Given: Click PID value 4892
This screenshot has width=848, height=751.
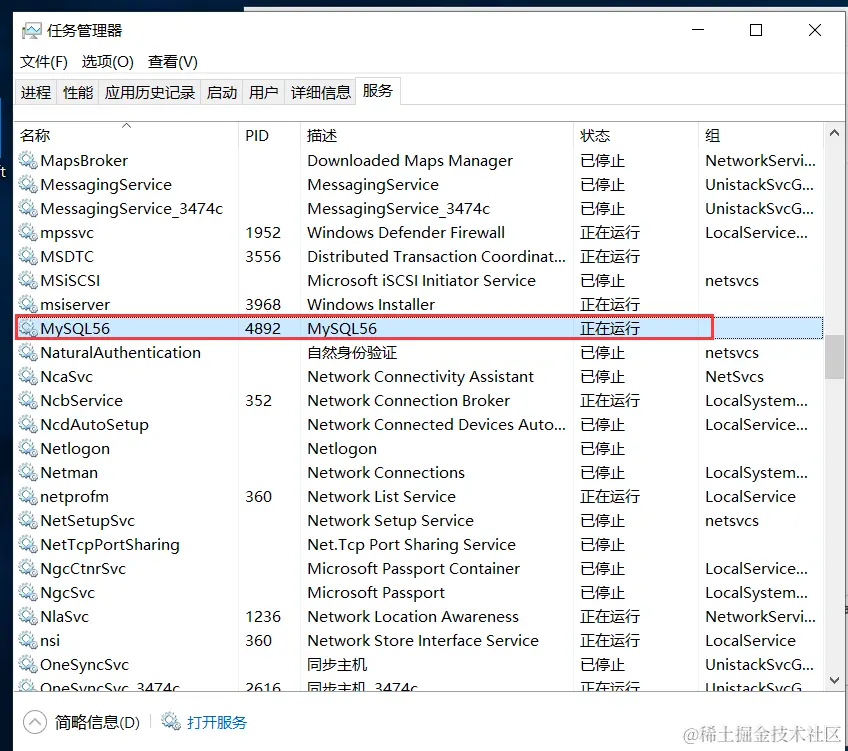Looking at the screenshot, I should (263, 328).
